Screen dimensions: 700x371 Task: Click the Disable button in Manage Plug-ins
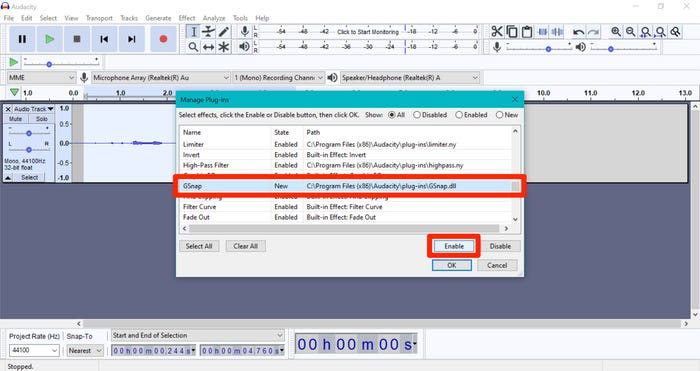[x=500, y=246]
